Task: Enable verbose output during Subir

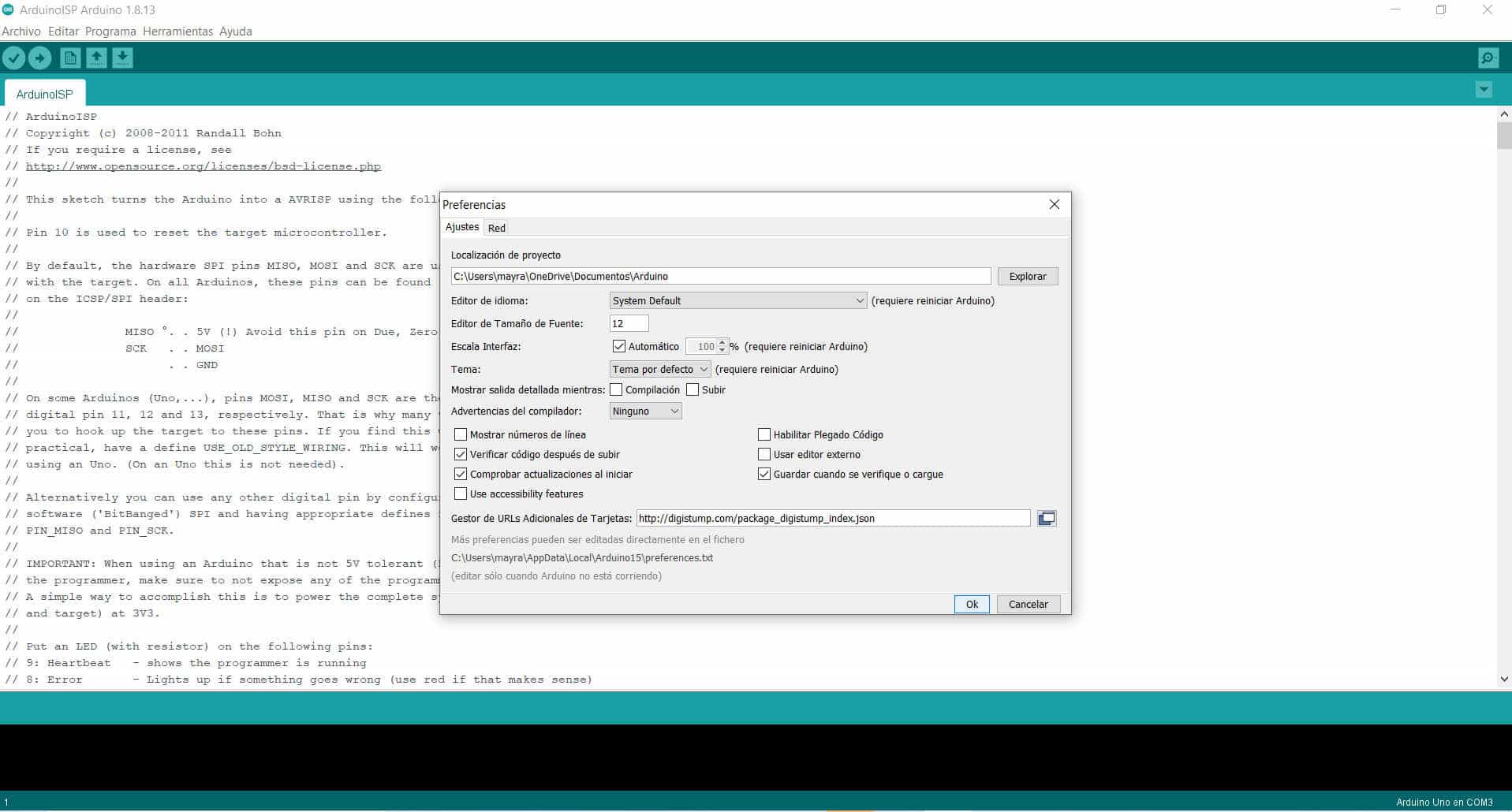Action: 693,389
